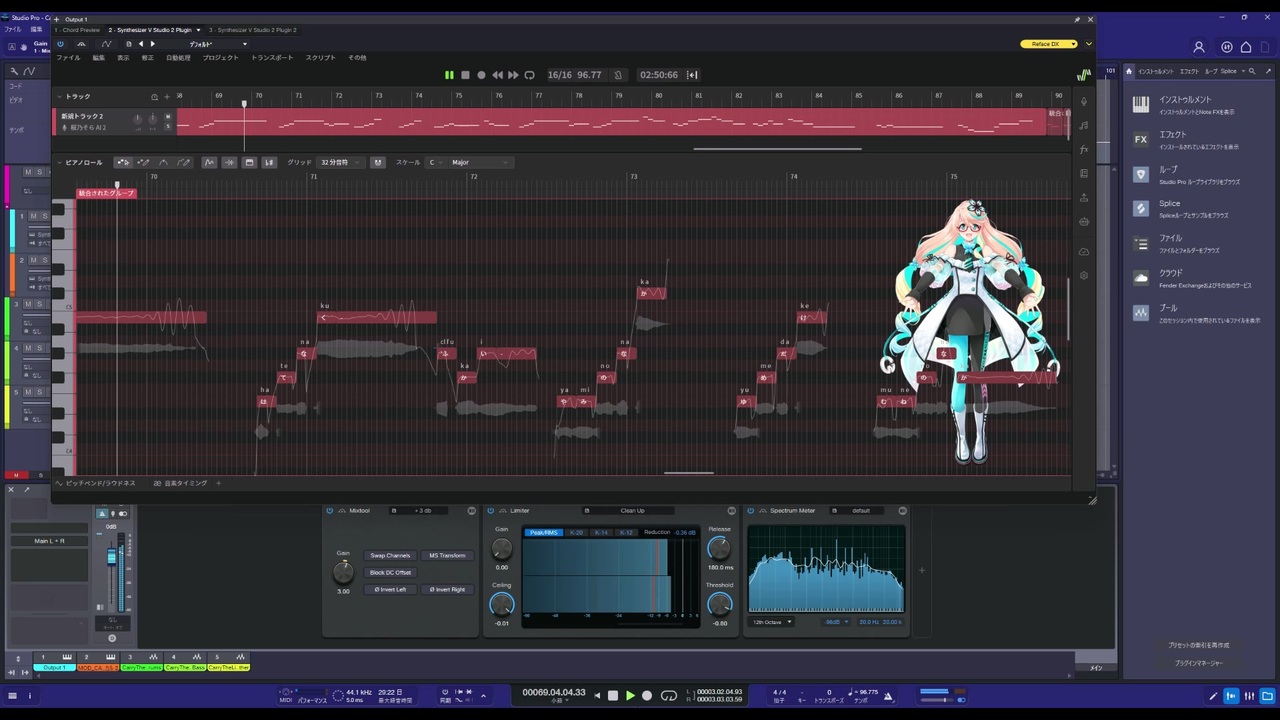Select the pointer note edit tool
The image size is (1280, 720).
click(x=123, y=162)
